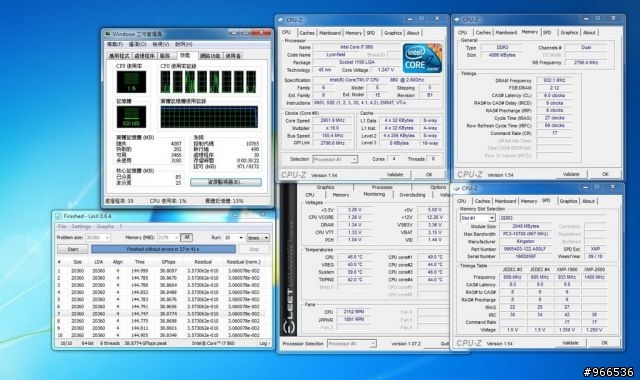Expand the Problem size dropdown in LinX

pyautogui.click(x=107, y=238)
